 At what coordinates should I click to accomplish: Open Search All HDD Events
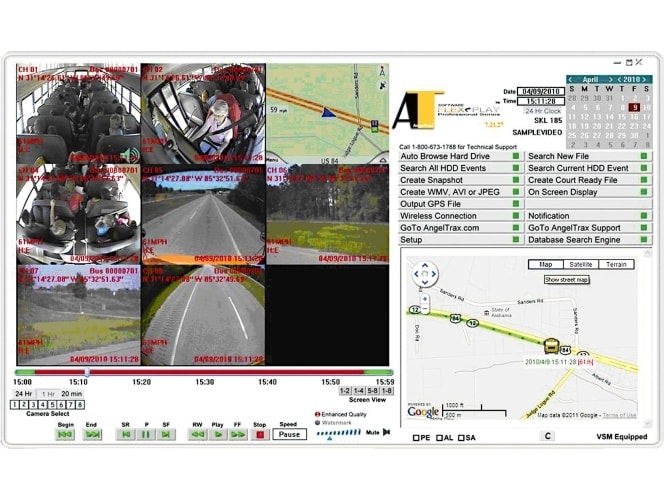(461, 168)
